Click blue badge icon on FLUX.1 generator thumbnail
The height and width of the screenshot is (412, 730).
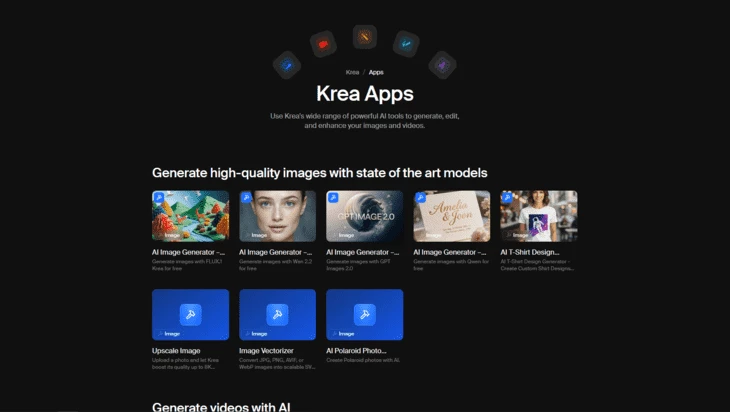click(159, 197)
